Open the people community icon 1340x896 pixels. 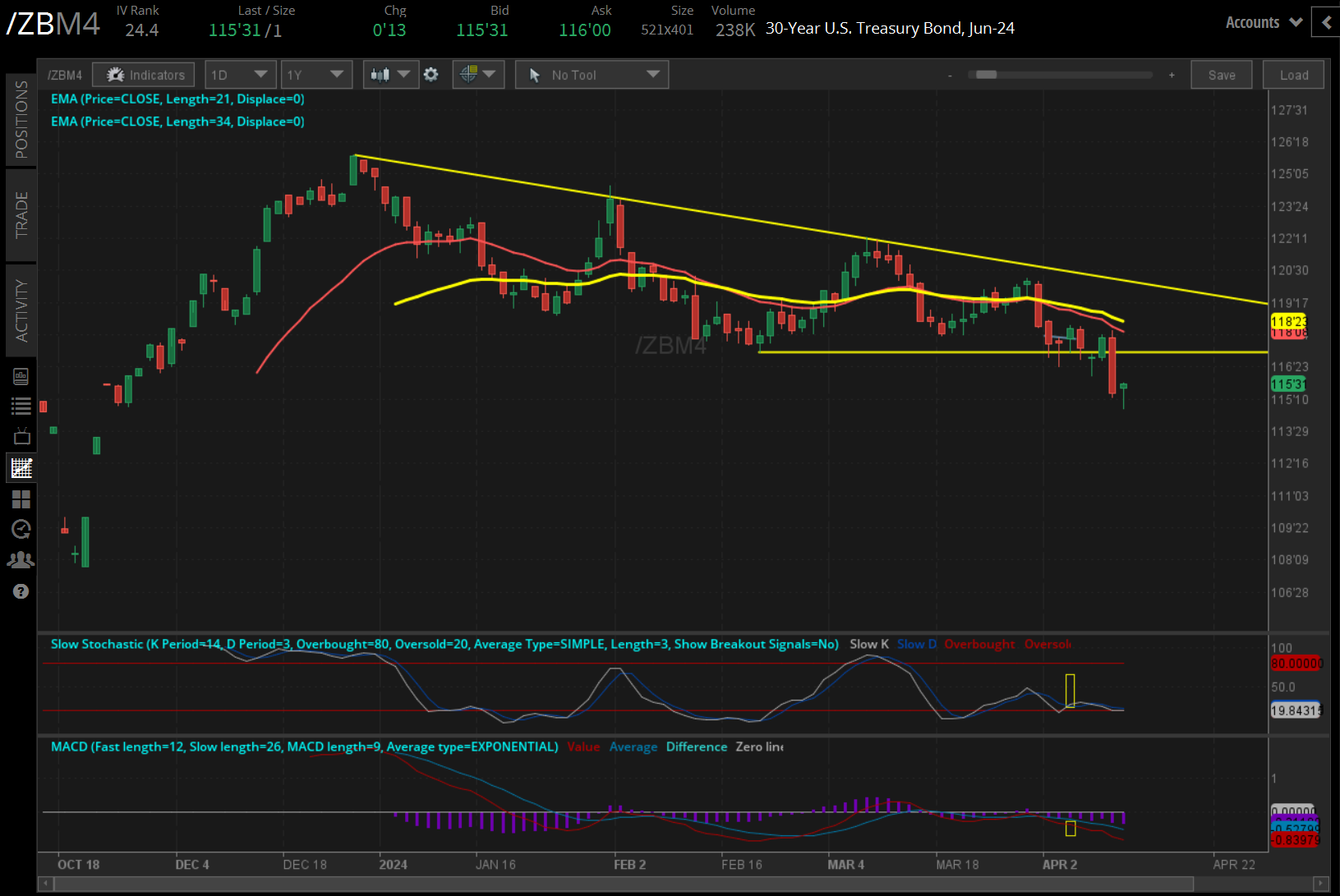click(x=21, y=560)
